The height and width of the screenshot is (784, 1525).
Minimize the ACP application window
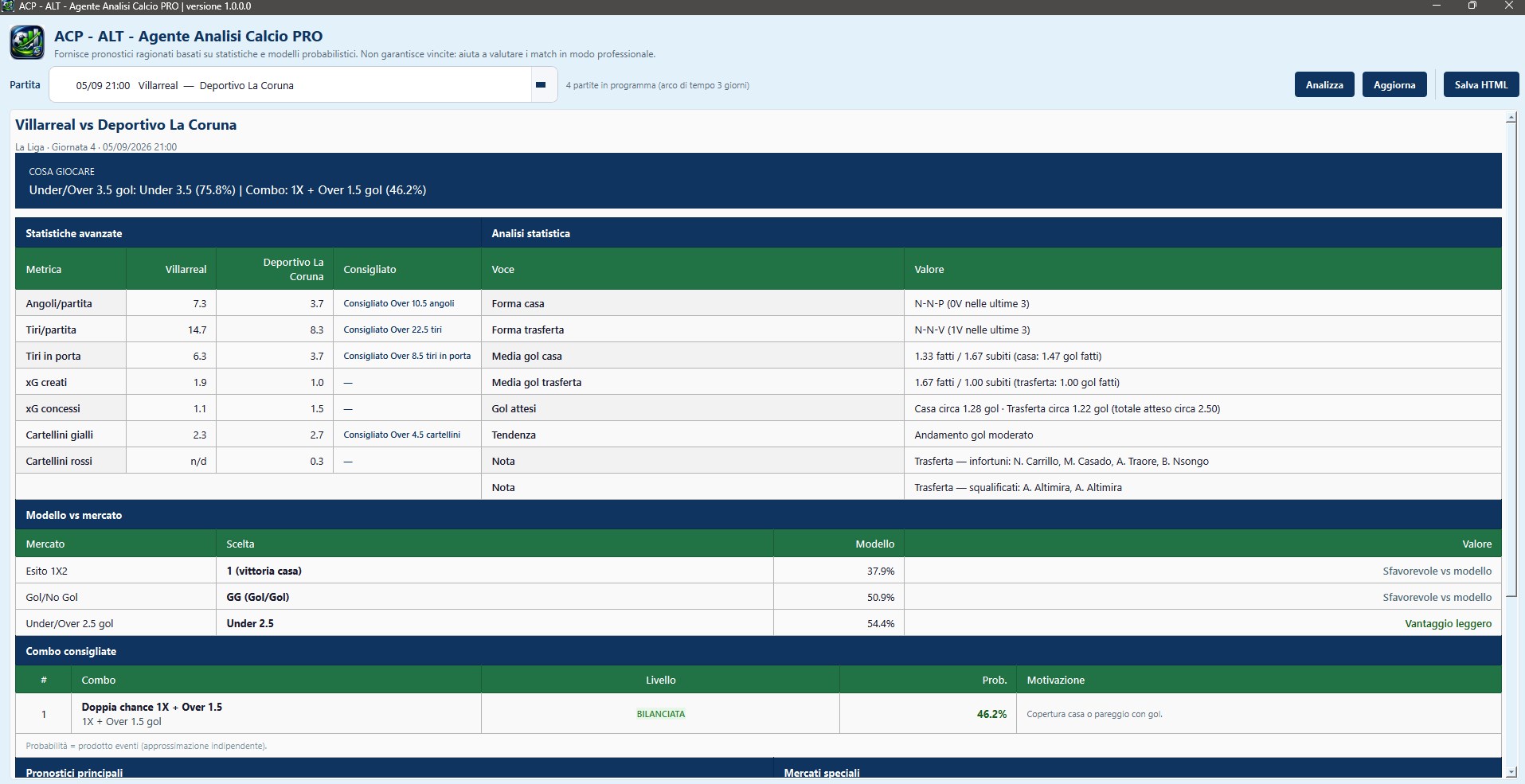1437,6
